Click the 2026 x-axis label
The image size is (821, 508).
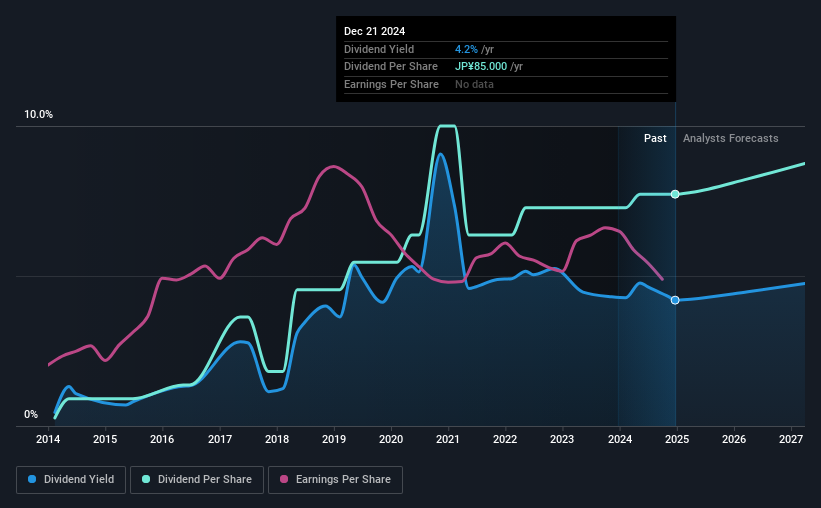[734, 439]
